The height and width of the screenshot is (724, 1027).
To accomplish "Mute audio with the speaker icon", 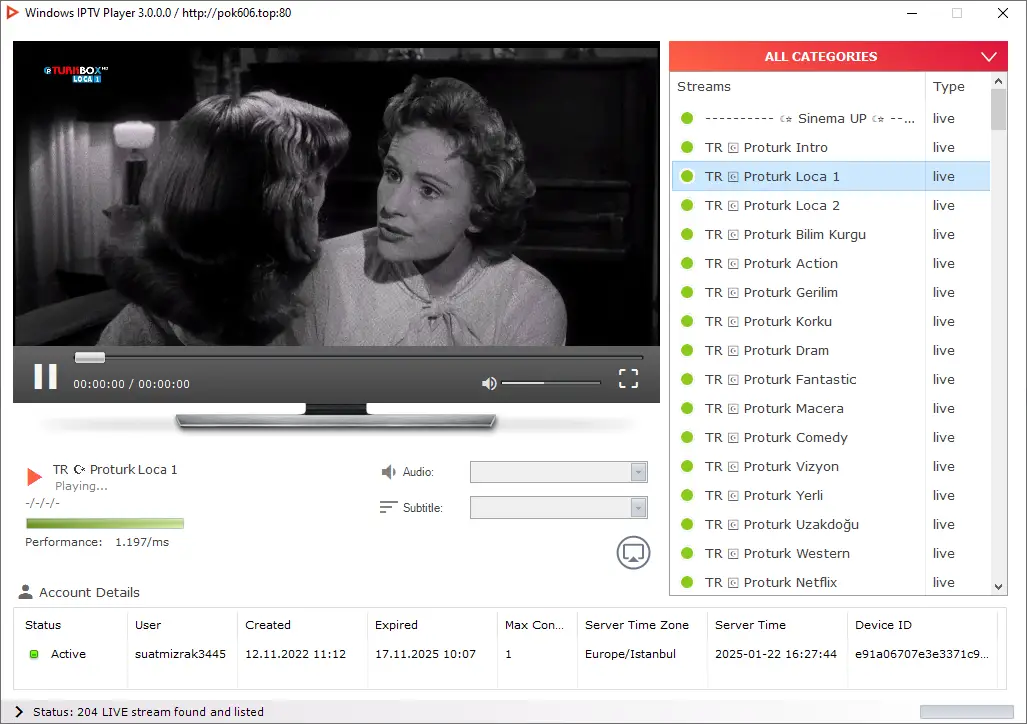I will pyautogui.click(x=489, y=383).
